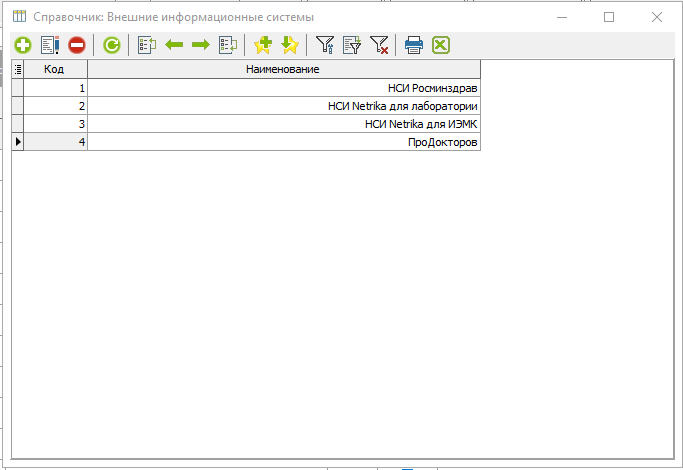This screenshot has height=470, width=683.
Task: Clear filter using funnel with red cross
Action: click(x=379, y=45)
